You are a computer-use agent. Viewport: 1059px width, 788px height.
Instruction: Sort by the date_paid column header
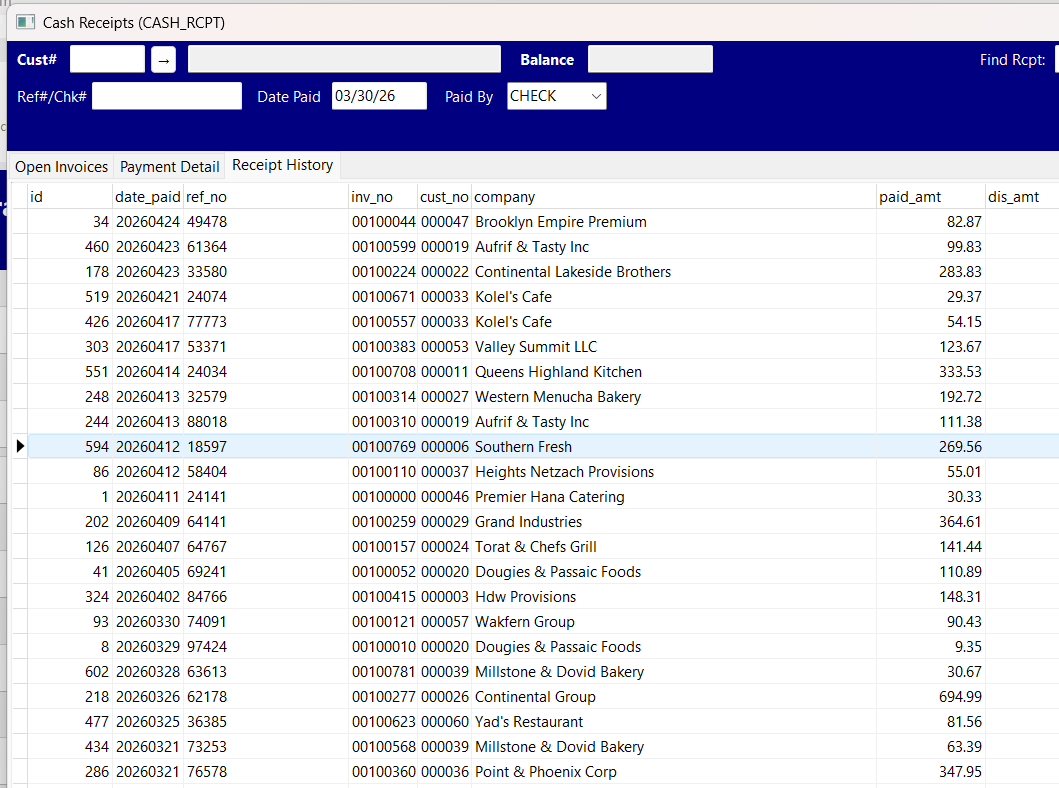(147, 196)
